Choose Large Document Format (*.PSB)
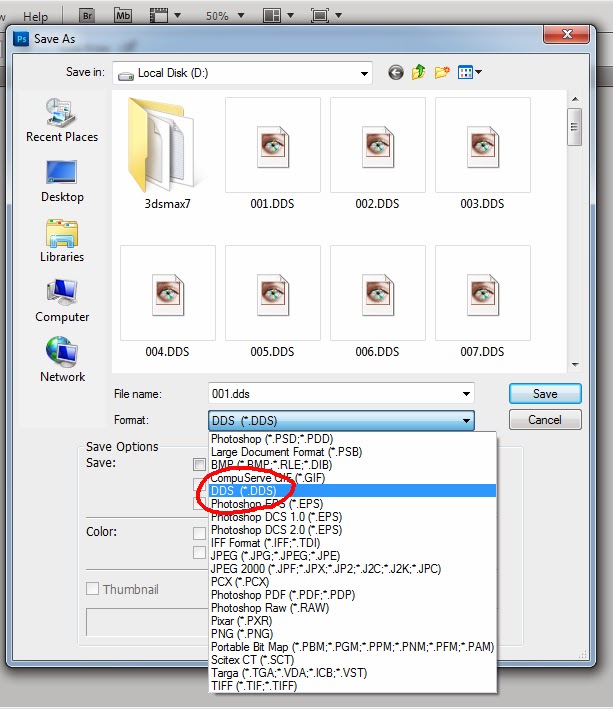The image size is (613, 709). 352,452
